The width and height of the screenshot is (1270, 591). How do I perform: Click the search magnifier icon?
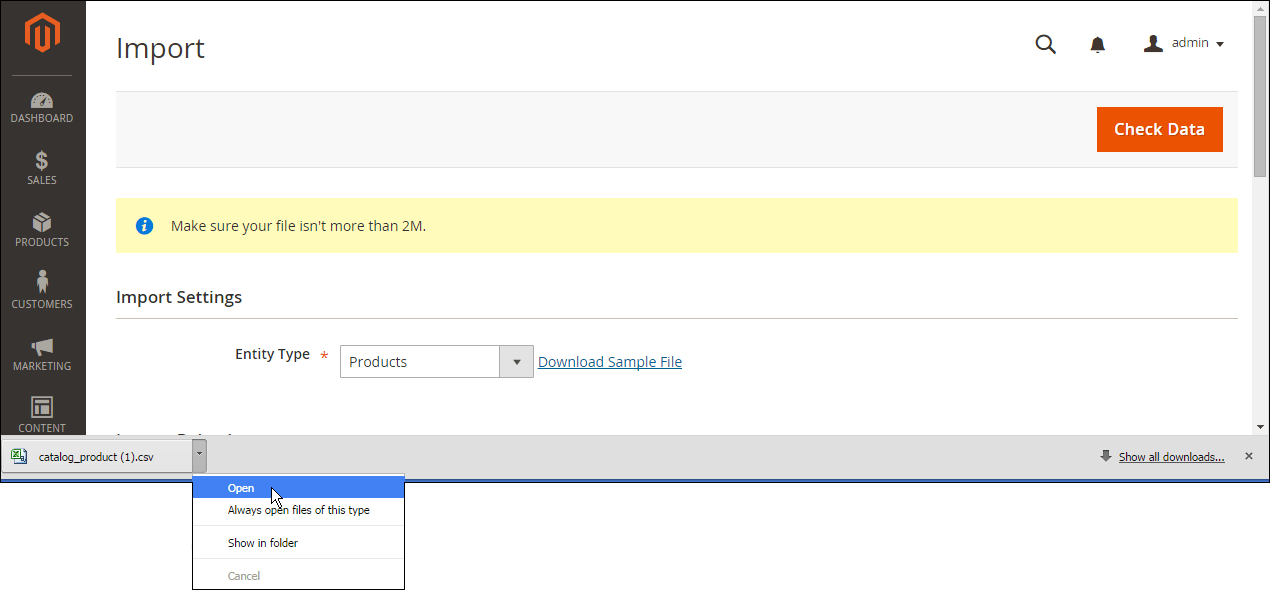coord(1045,44)
